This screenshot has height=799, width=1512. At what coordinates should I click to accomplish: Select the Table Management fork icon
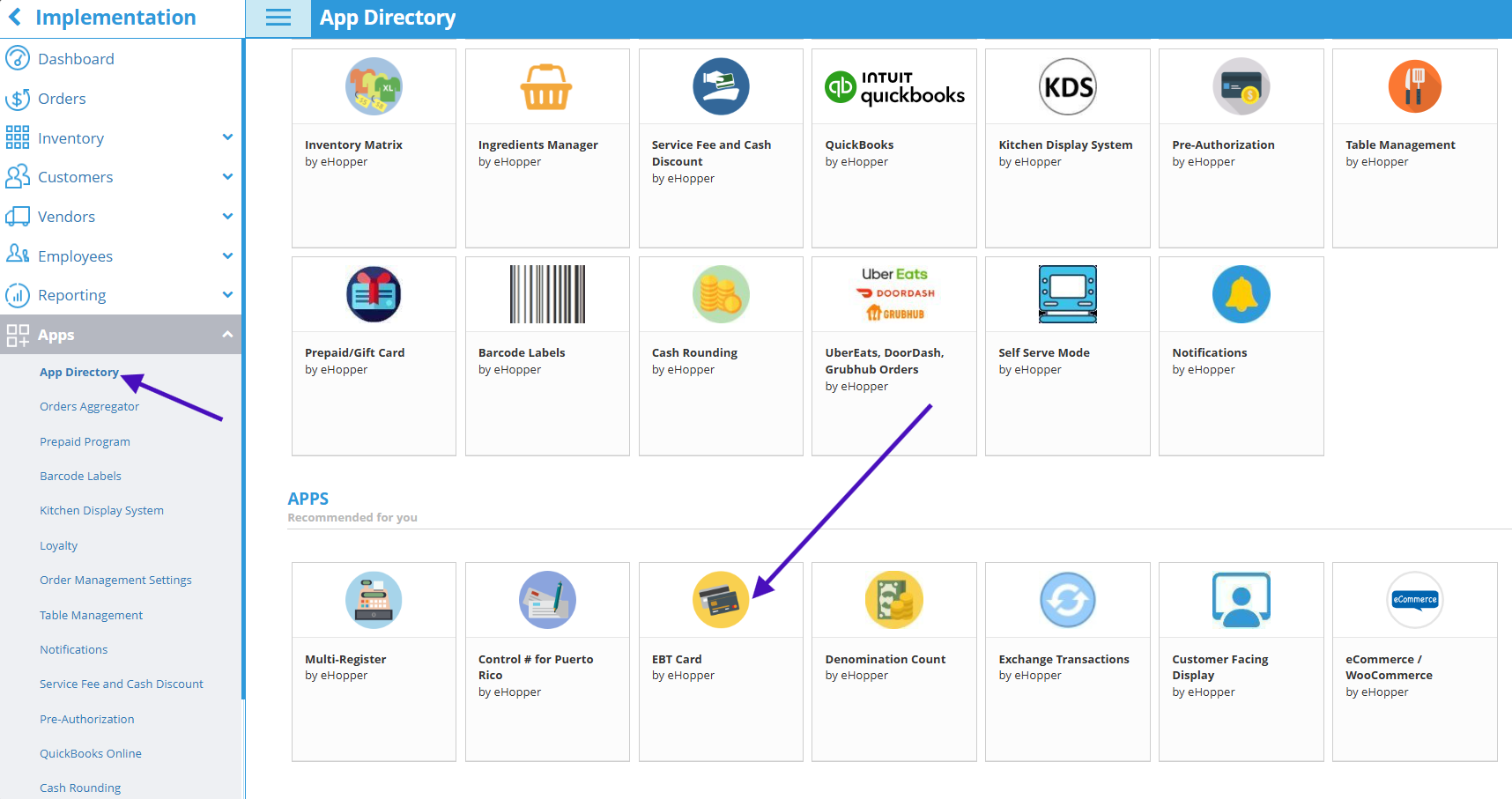tap(1414, 87)
